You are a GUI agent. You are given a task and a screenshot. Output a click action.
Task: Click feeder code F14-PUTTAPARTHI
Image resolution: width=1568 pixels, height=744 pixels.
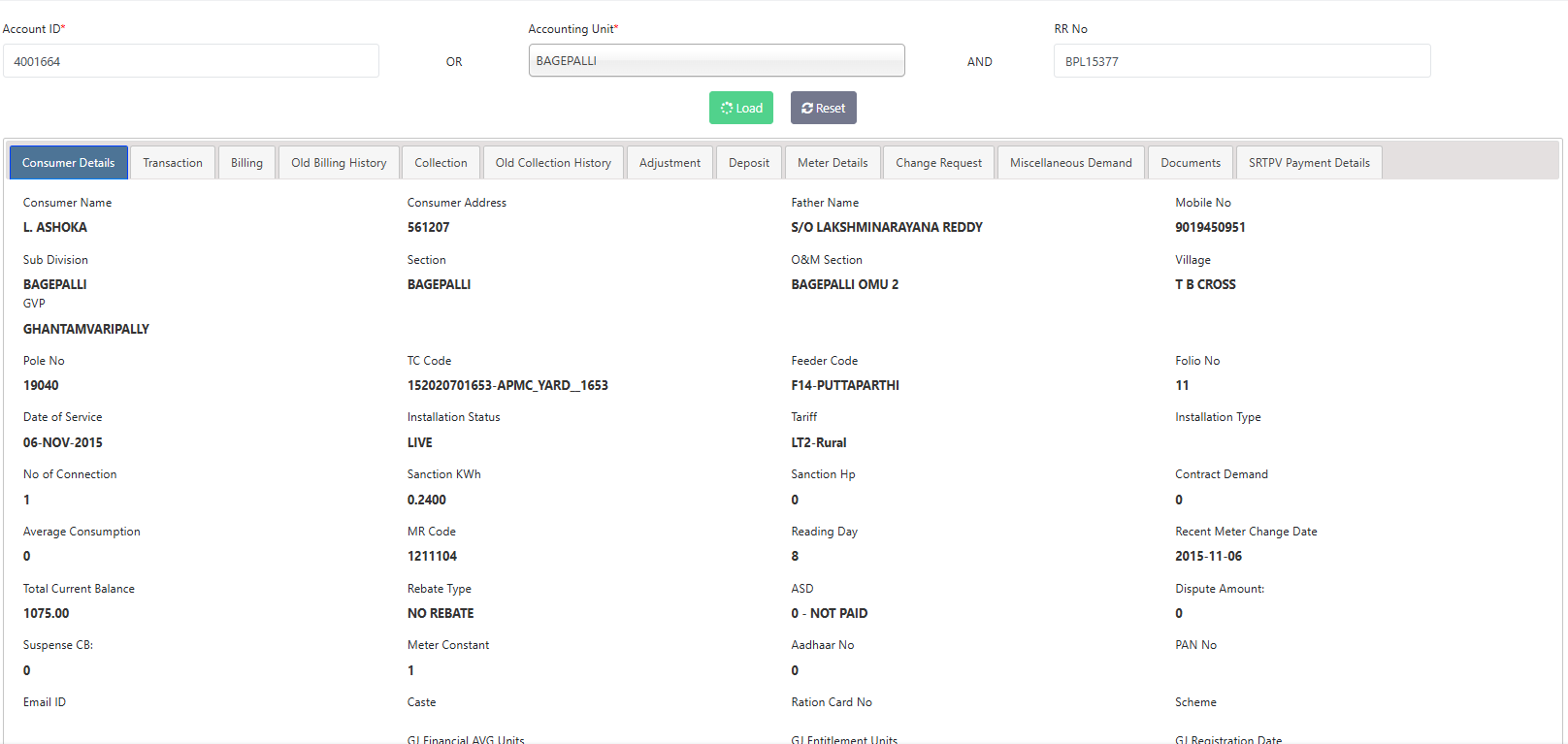(845, 385)
